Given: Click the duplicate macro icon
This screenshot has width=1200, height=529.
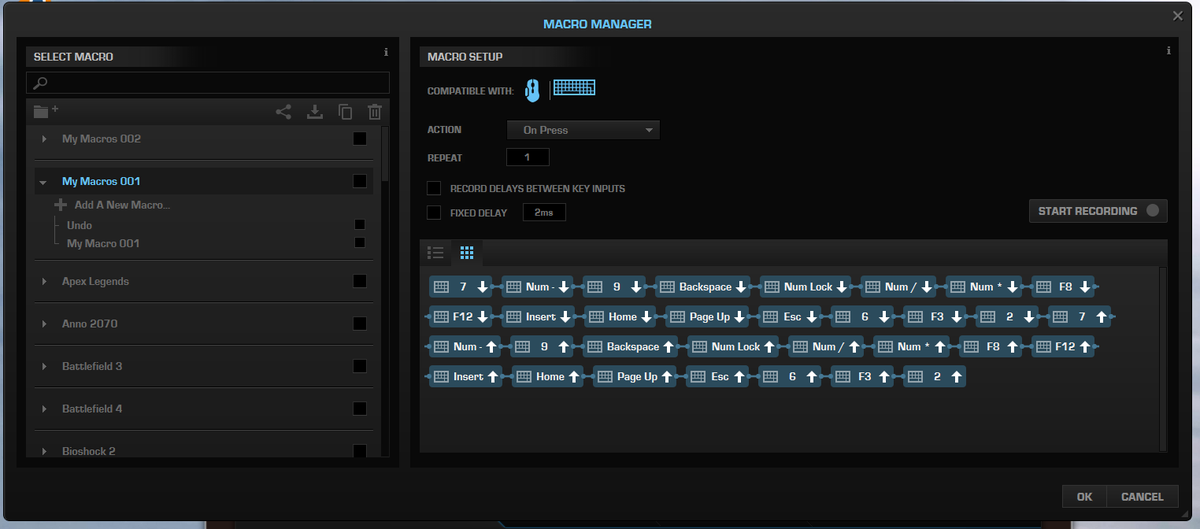Looking at the screenshot, I should 345,112.
